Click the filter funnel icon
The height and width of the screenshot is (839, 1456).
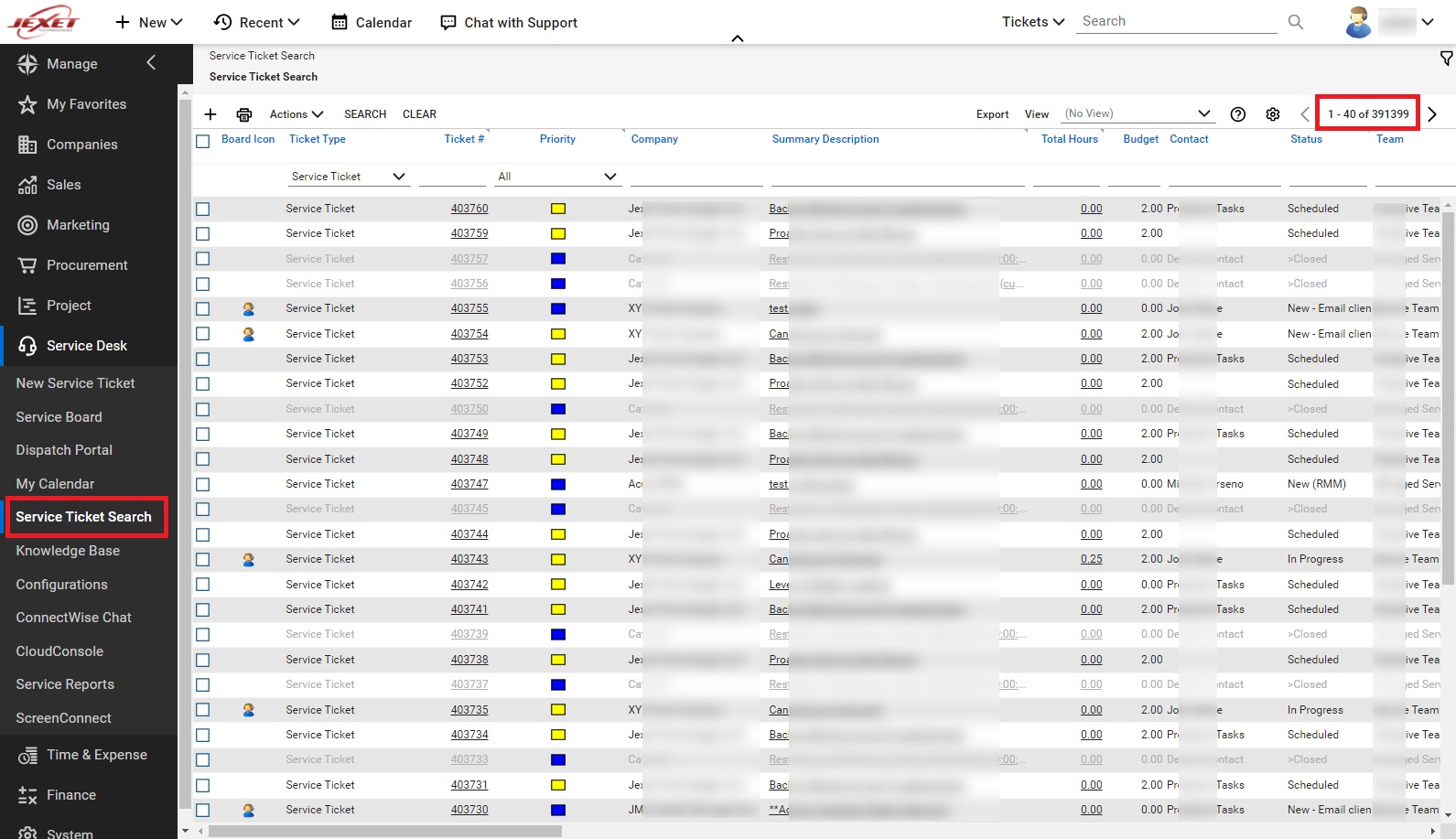[1446, 59]
